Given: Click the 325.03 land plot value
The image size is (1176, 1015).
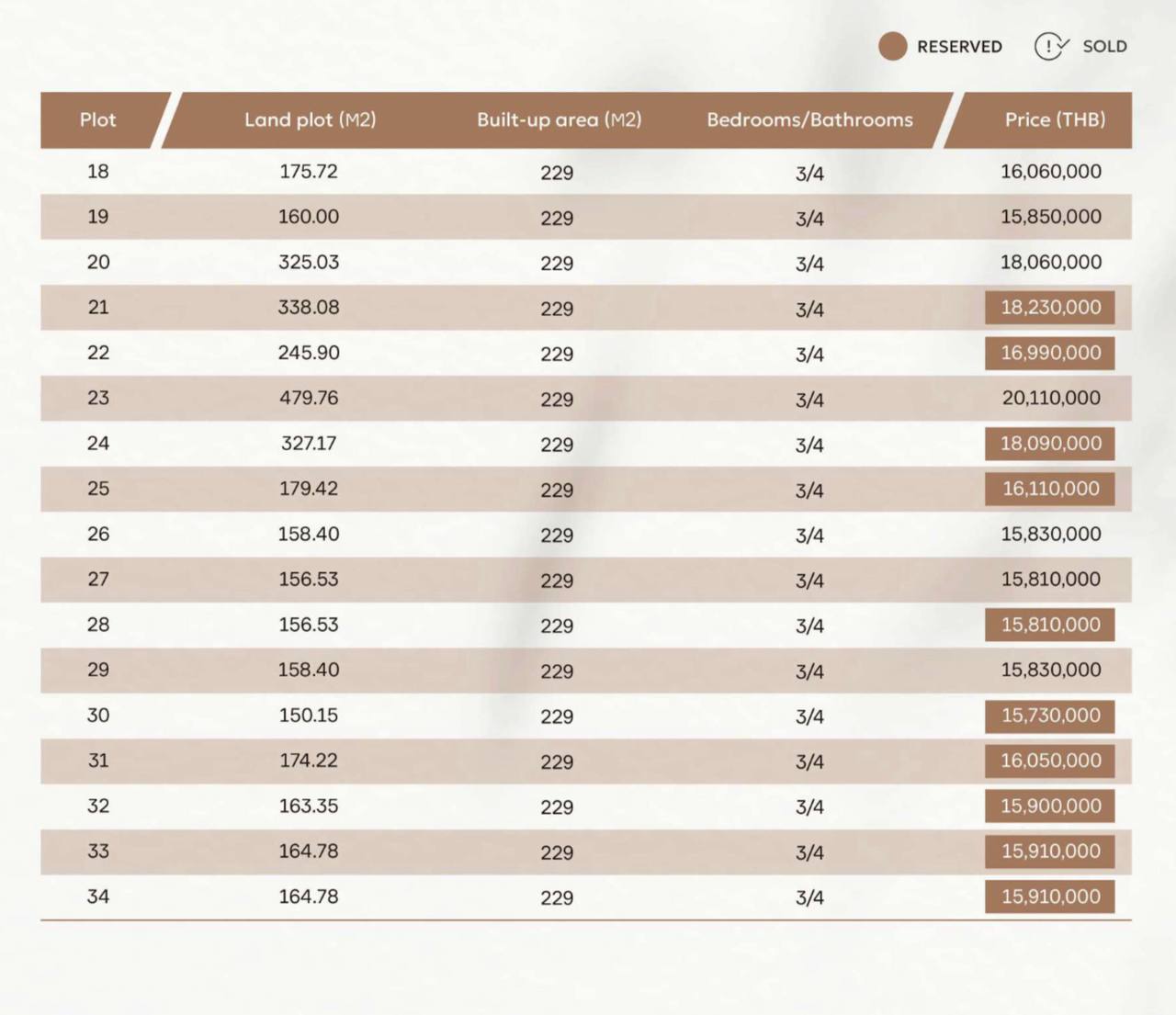Looking at the screenshot, I should (309, 262).
